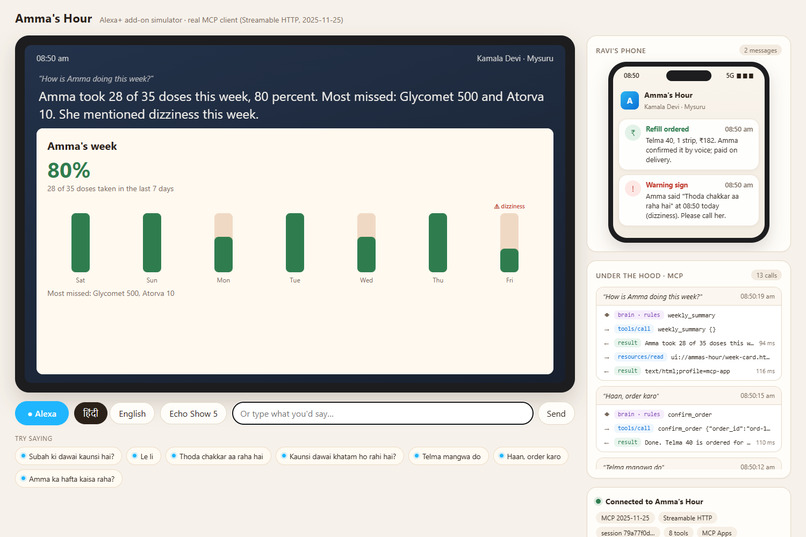Viewport: 806px width, 537px height.
Task: Click 'brain · rules' tag for weekly_summary
Action: (x=638, y=315)
